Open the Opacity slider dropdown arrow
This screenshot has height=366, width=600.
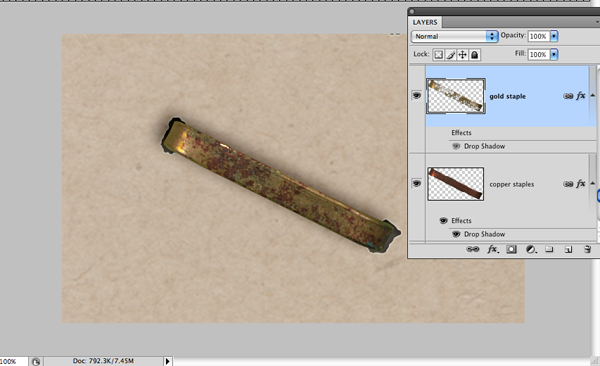pos(554,36)
